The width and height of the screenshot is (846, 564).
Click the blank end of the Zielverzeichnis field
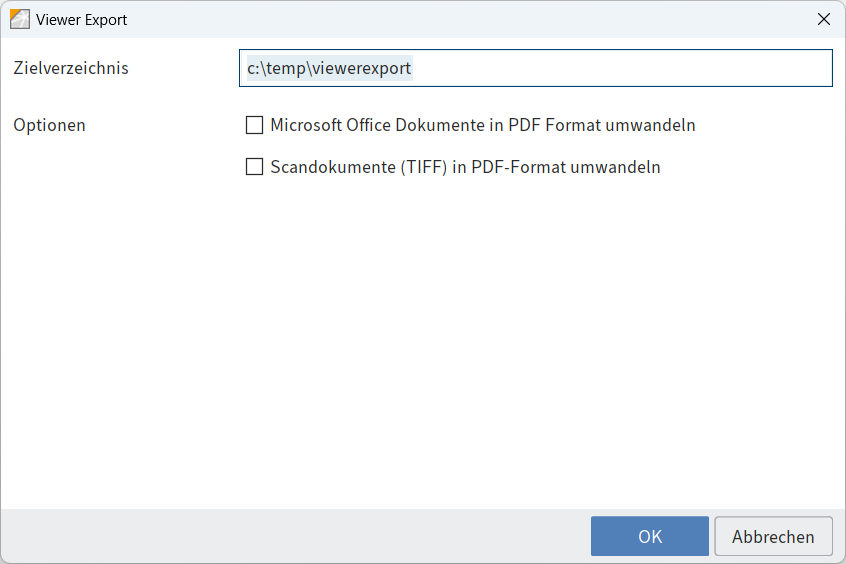(700, 69)
